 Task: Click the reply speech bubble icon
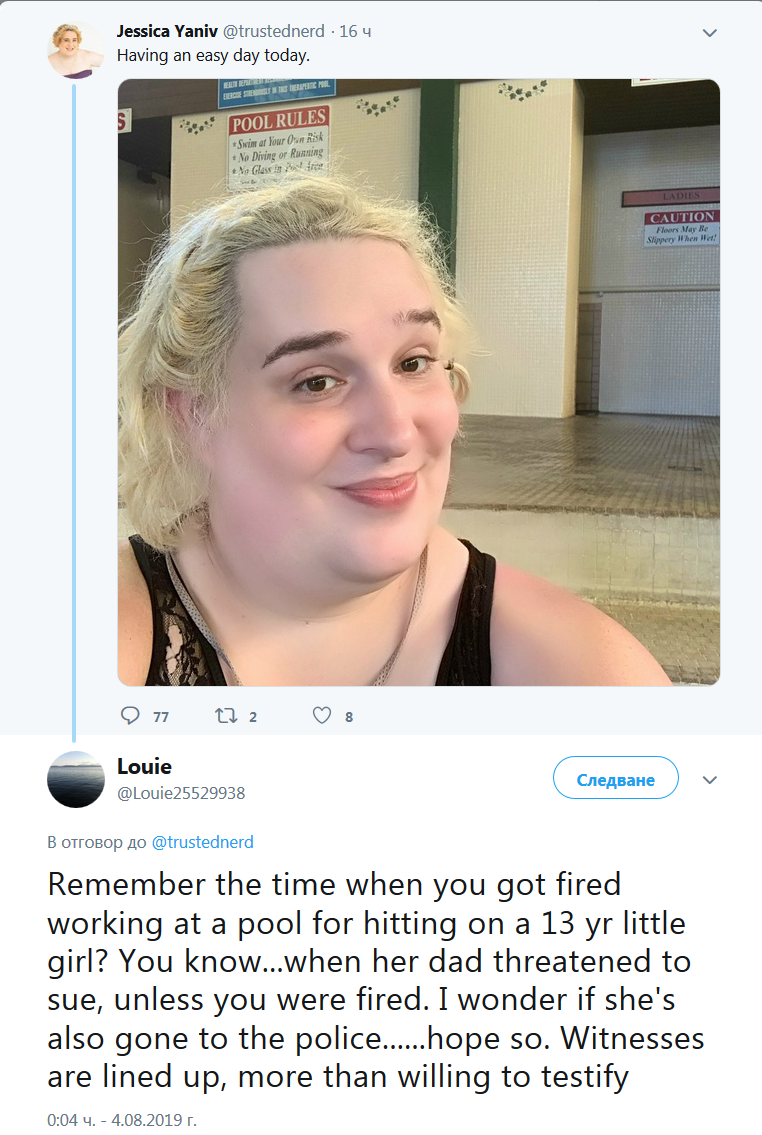pyautogui.click(x=130, y=715)
